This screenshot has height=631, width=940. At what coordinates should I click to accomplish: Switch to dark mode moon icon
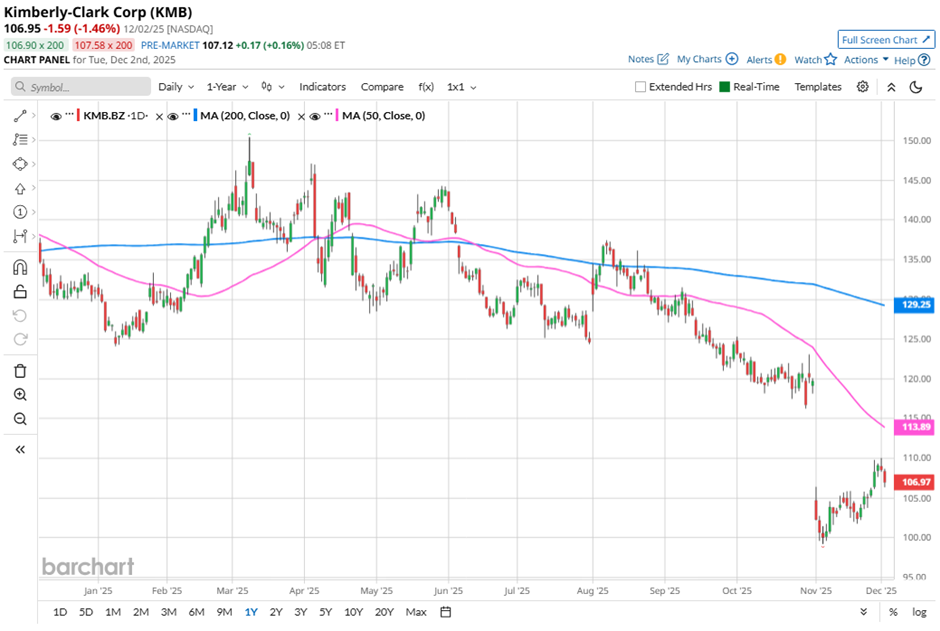(x=915, y=87)
